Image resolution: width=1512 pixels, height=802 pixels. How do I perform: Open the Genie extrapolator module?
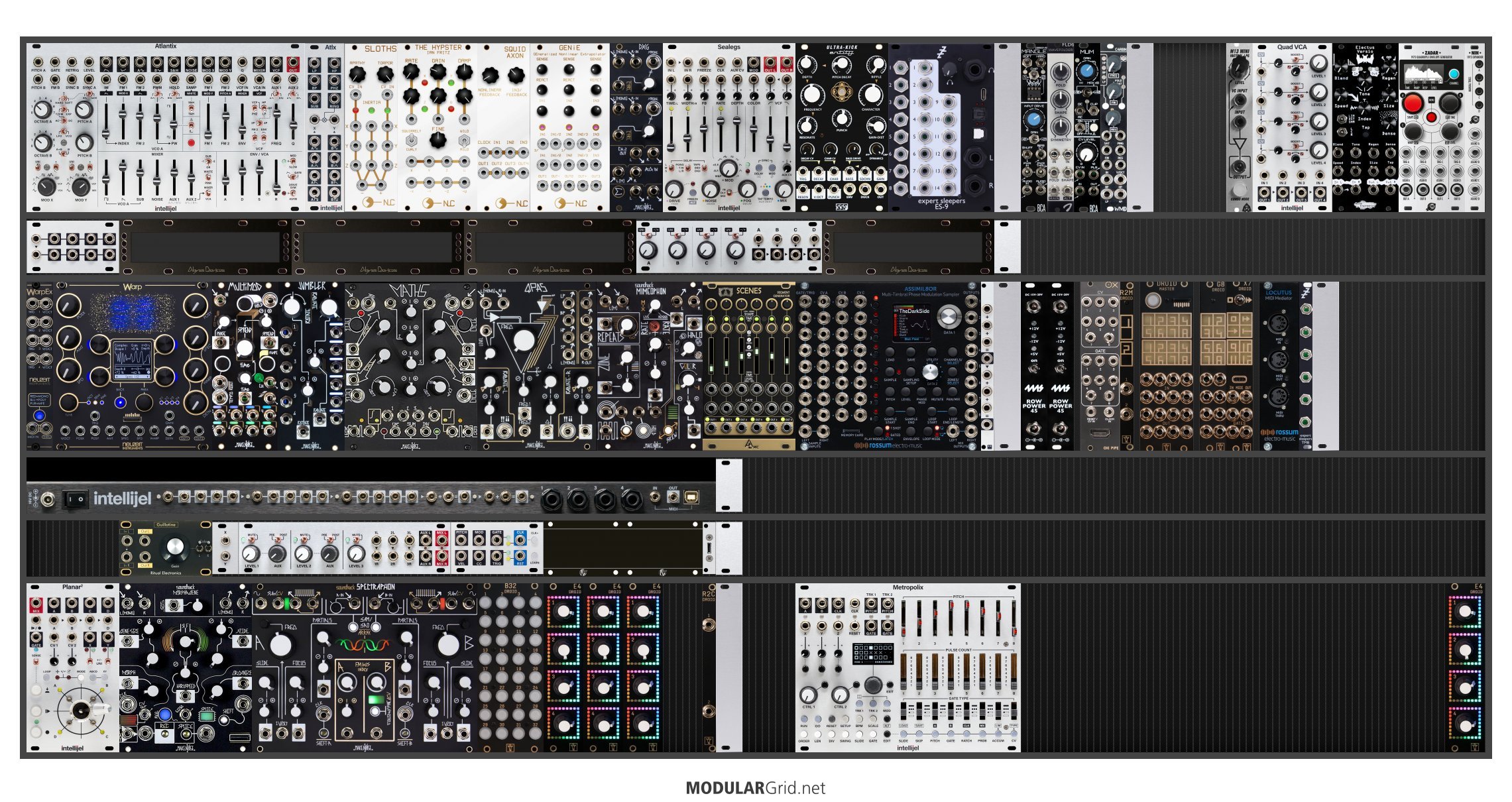pos(570,127)
